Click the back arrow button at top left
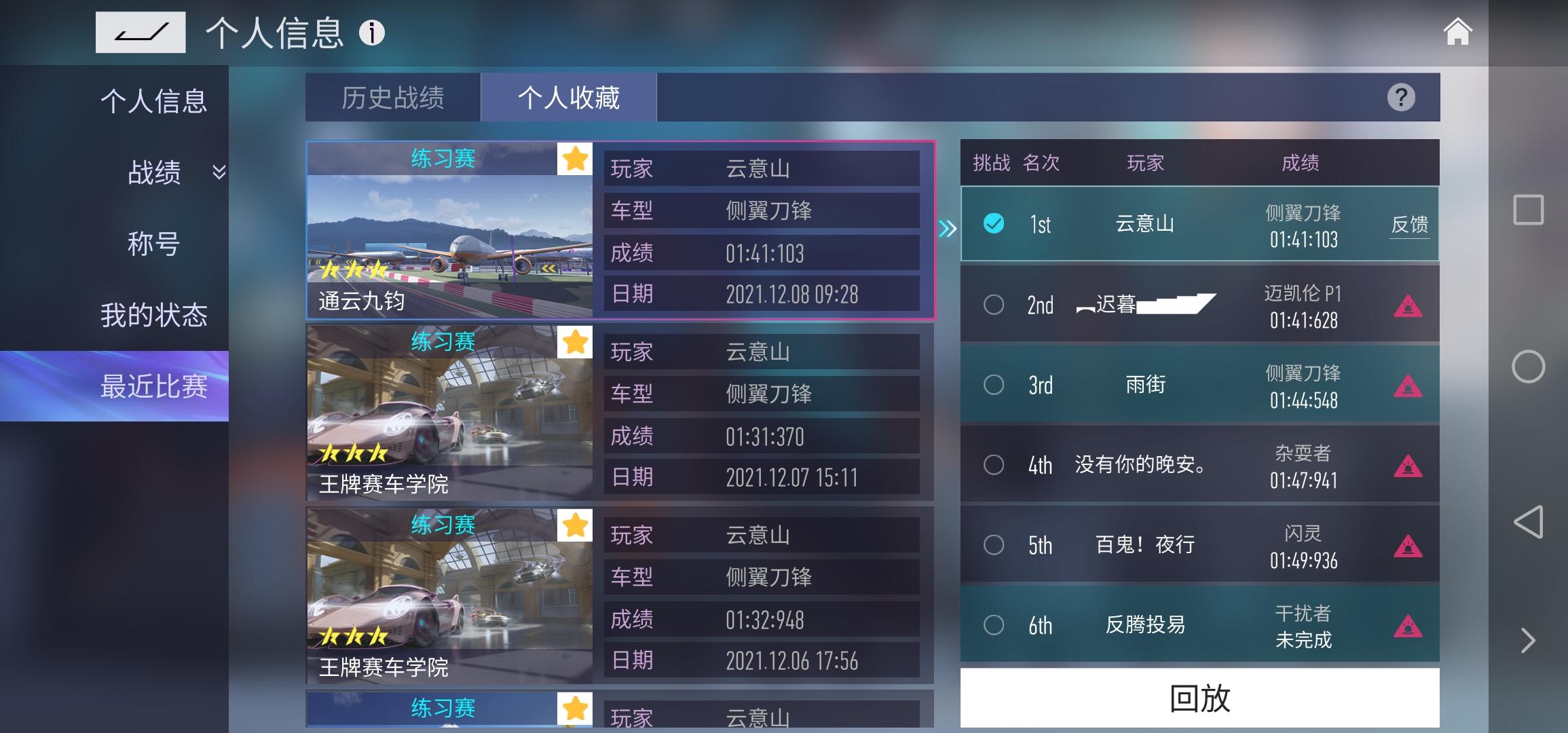Image resolution: width=1568 pixels, height=733 pixels. pos(141,32)
